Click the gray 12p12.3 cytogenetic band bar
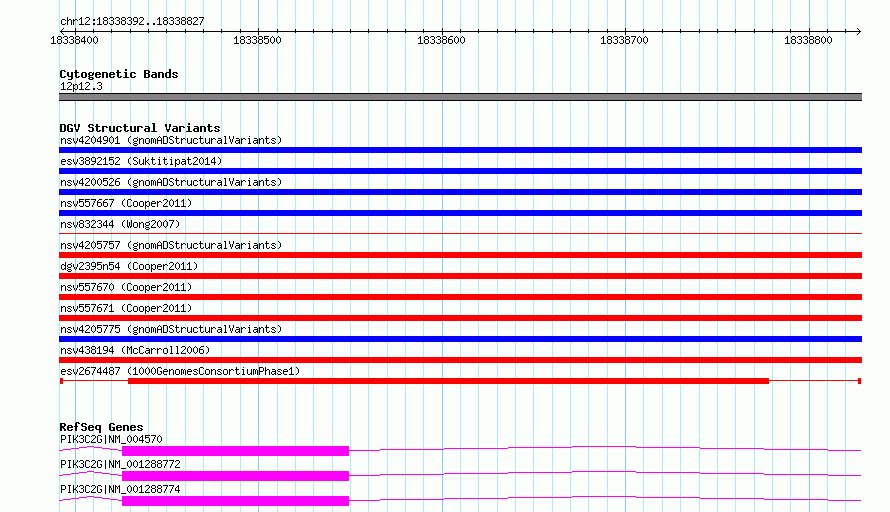This screenshot has height=512, width=890. coord(460,97)
